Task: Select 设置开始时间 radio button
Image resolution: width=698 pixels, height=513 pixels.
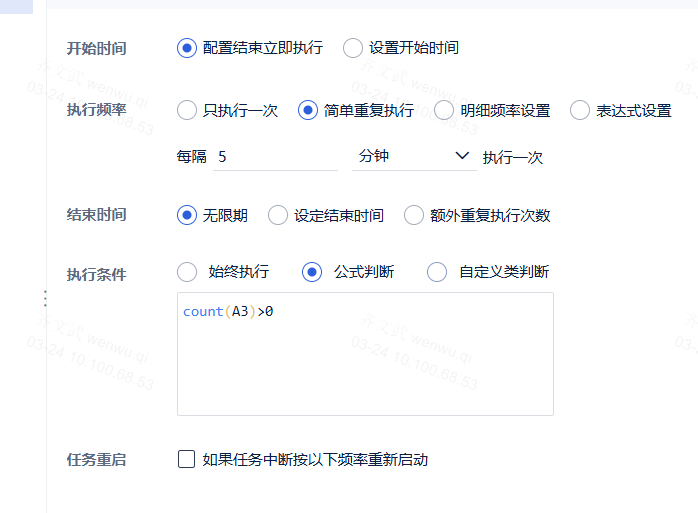Action: click(353, 48)
